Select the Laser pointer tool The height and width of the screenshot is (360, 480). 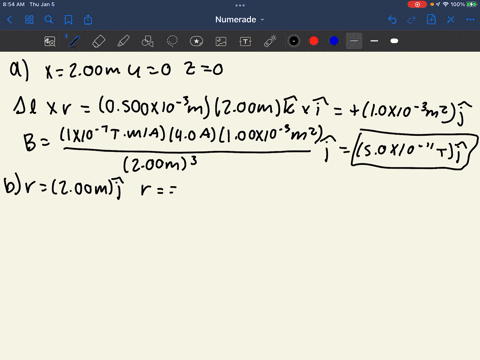[270, 41]
